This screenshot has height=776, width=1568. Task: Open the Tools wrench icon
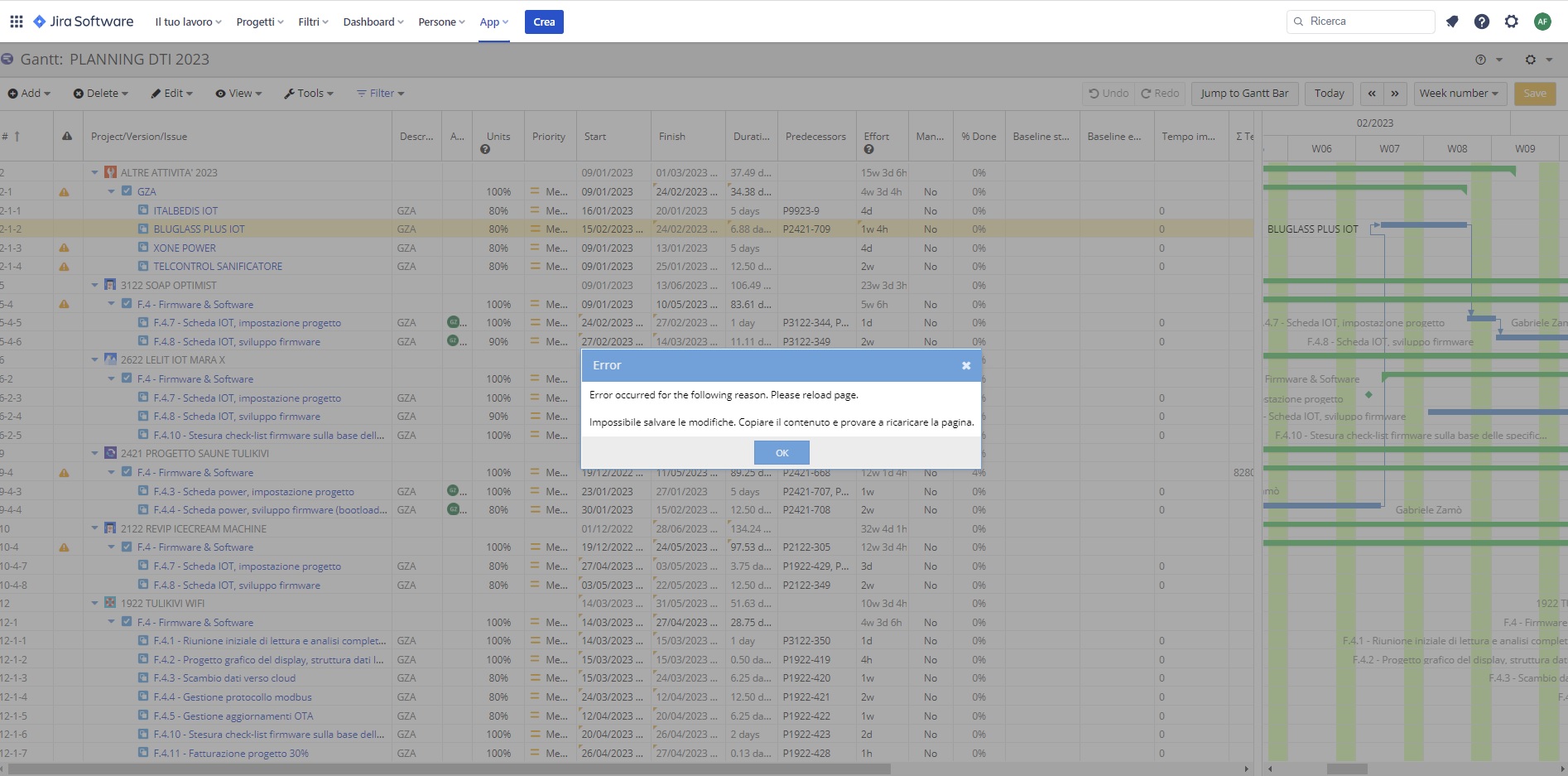tap(288, 93)
